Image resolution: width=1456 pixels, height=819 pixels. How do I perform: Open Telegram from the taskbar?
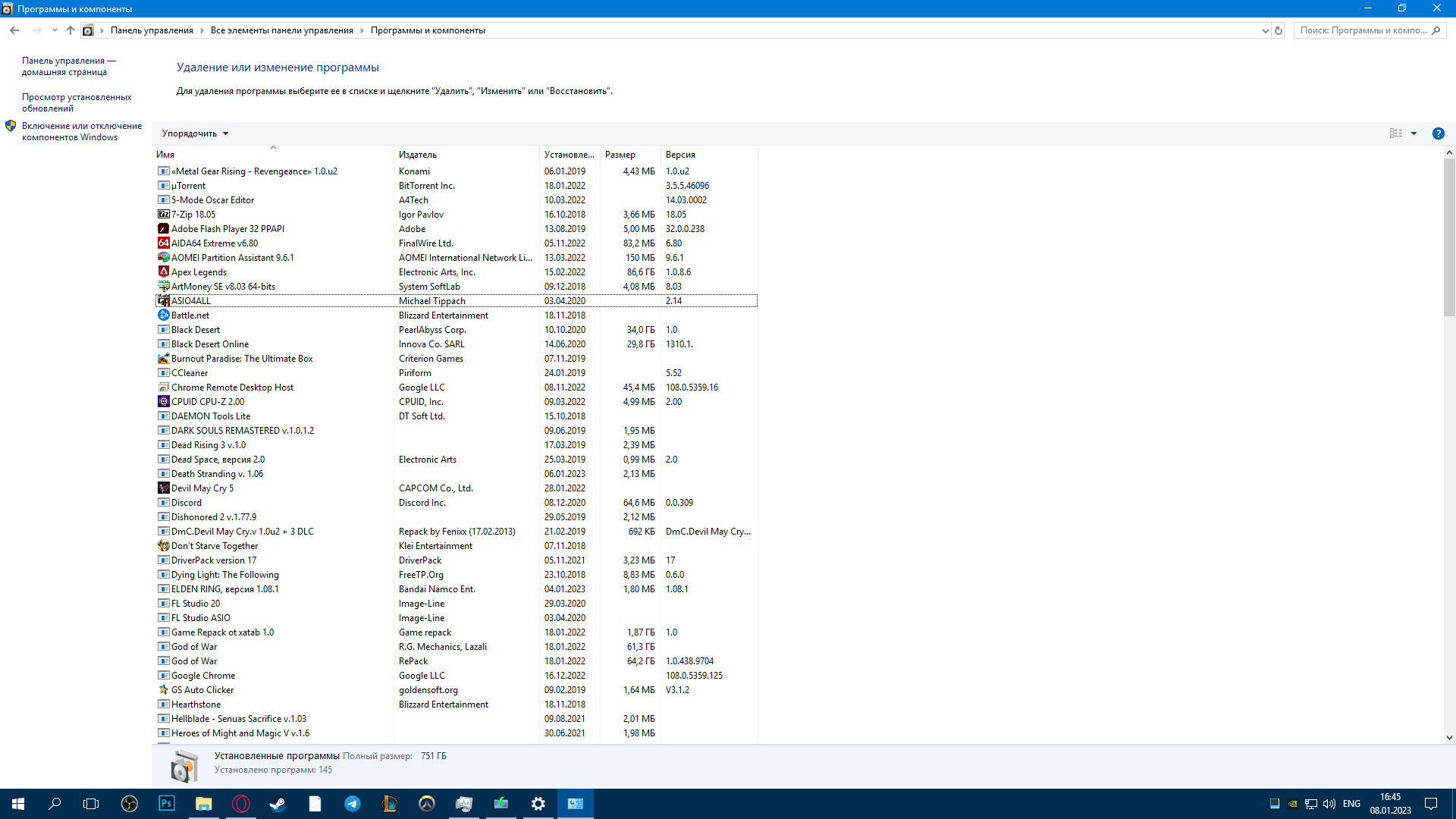tap(352, 804)
